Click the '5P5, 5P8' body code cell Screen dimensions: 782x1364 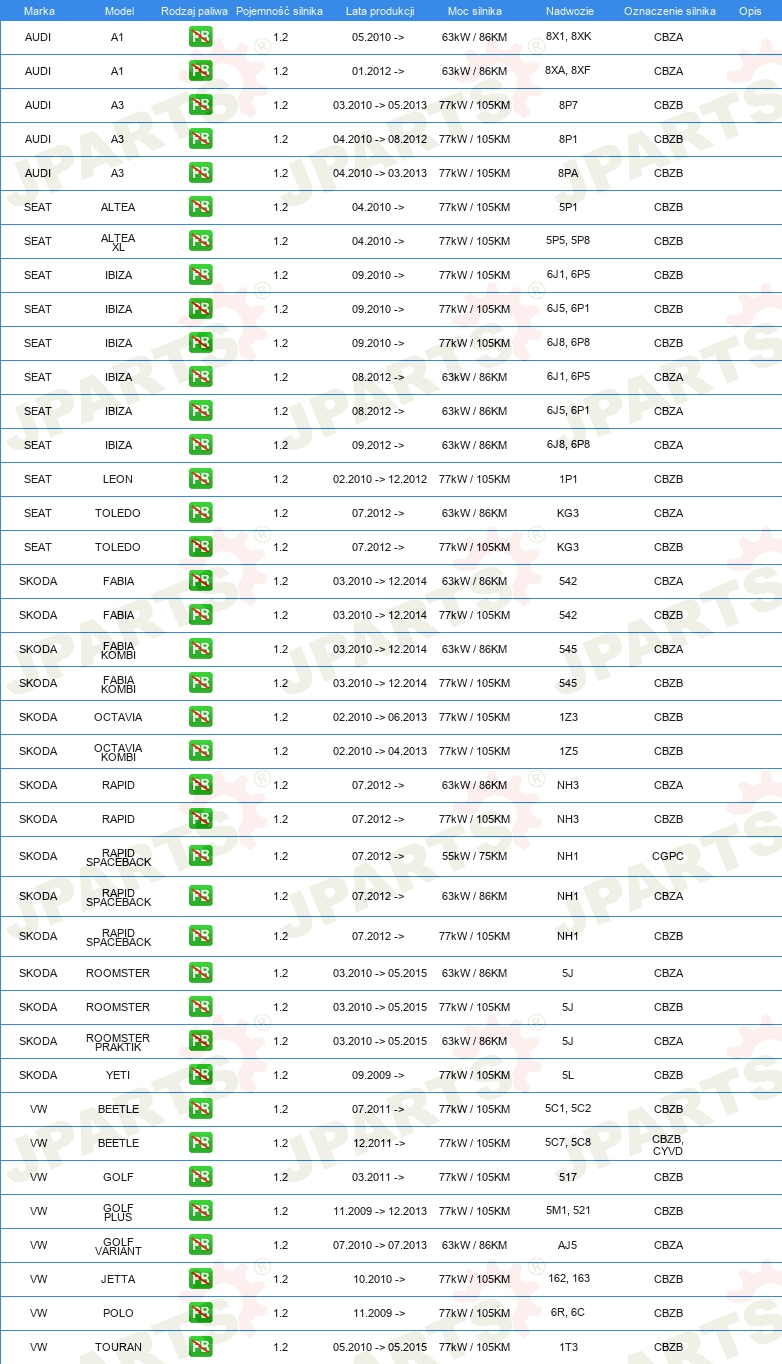(568, 241)
